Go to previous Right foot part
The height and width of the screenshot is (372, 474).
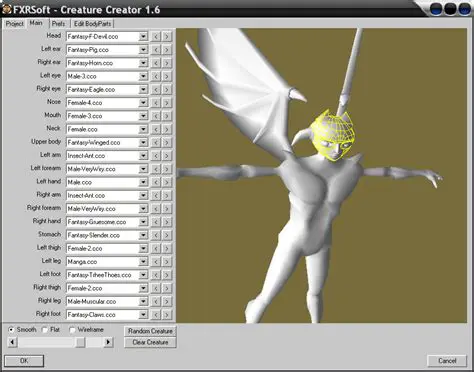(156, 315)
